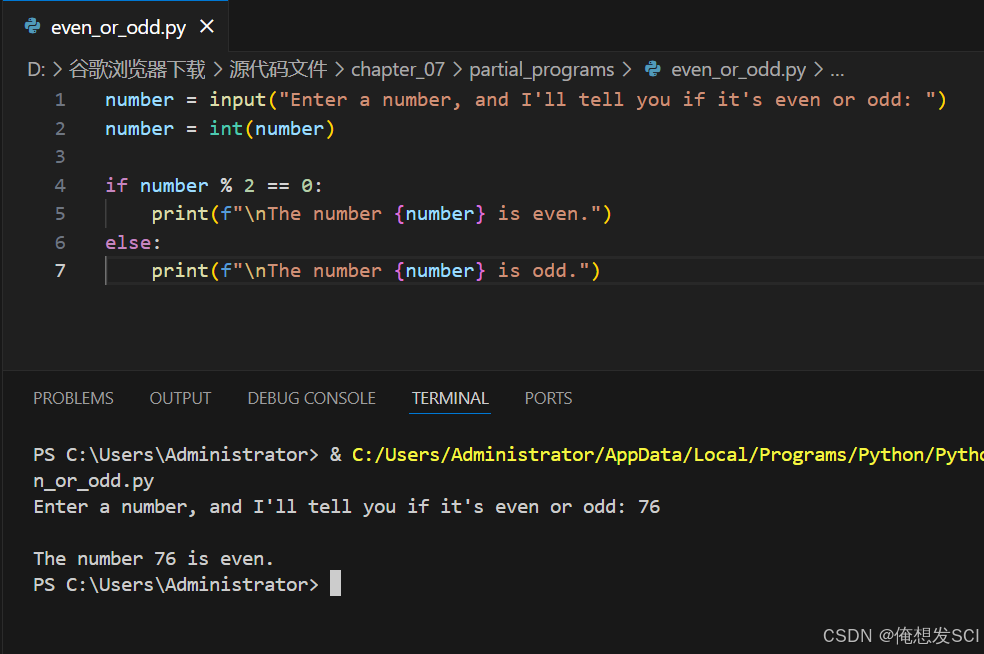Click line number 4 in the gutter
Viewport: 984px width, 654px height.
coord(60,185)
